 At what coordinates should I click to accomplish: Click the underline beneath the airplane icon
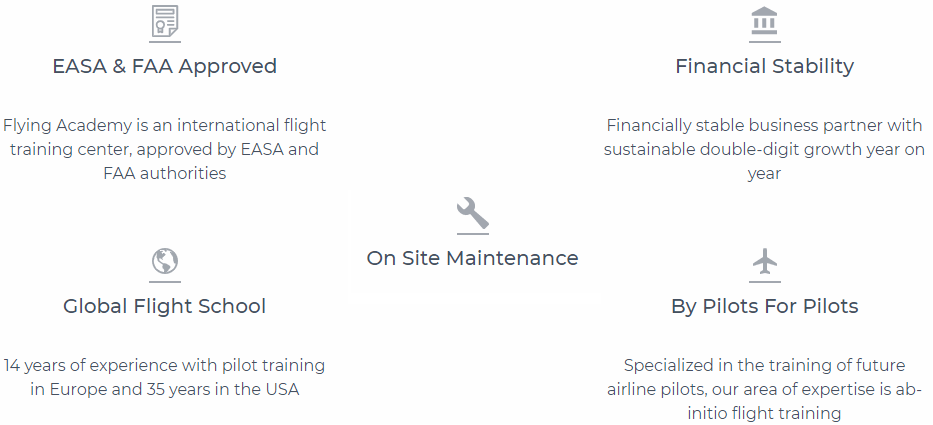(x=765, y=282)
